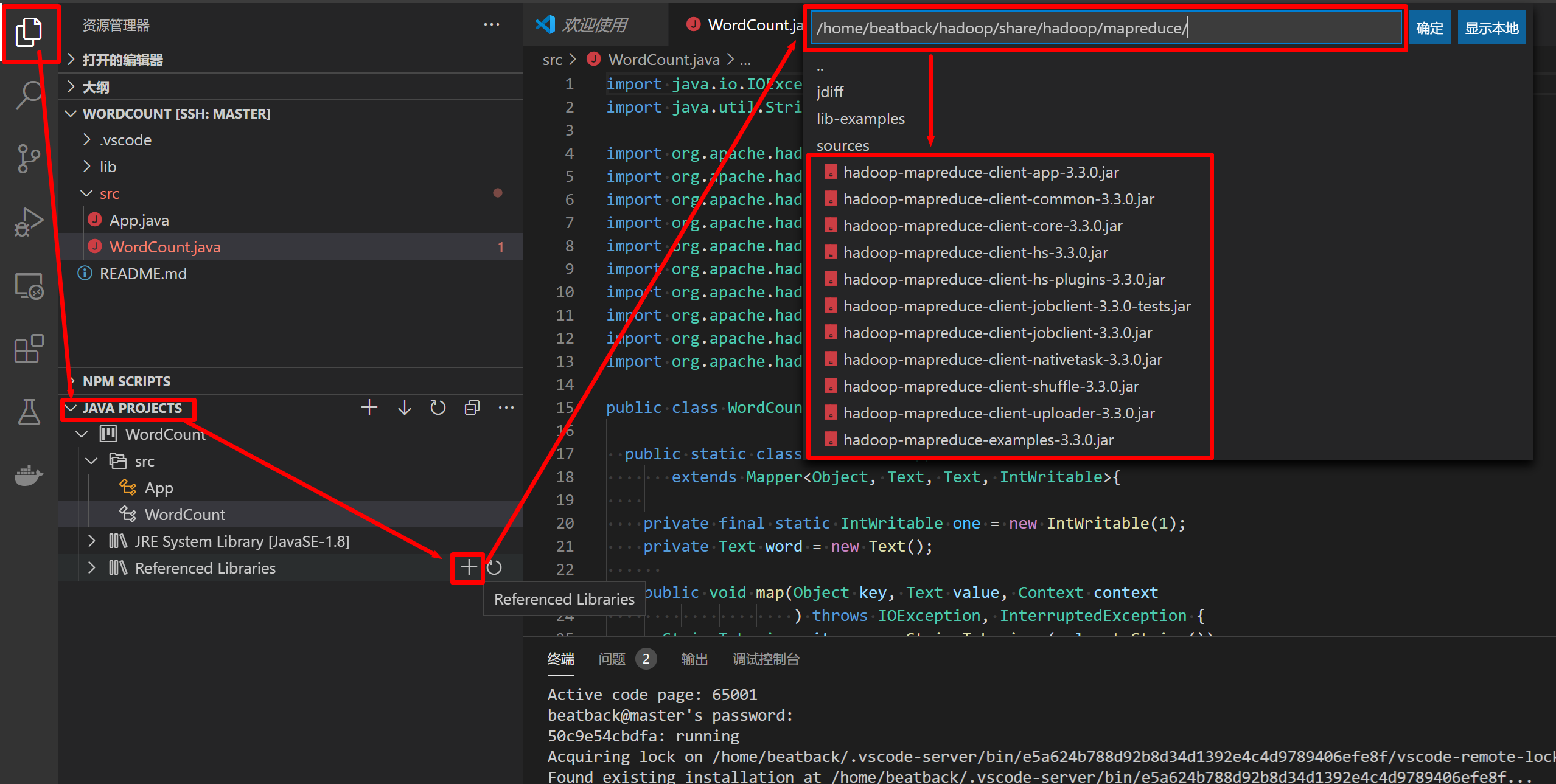The width and height of the screenshot is (1556, 784).
Task: Click the 确定 button
Action: 1429,27
